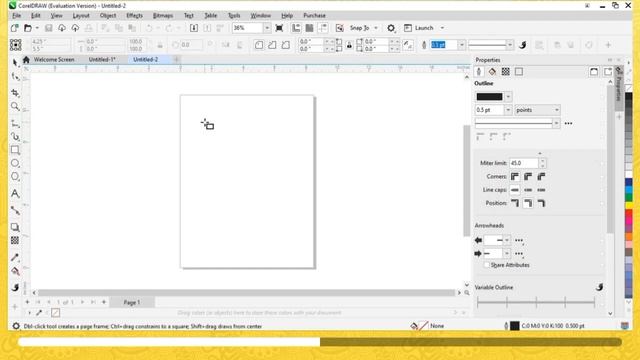Open the File menu

[x=16, y=16]
